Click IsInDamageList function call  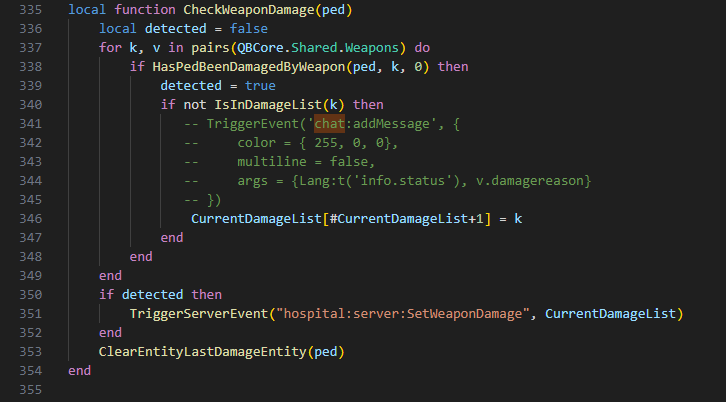tap(268, 105)
